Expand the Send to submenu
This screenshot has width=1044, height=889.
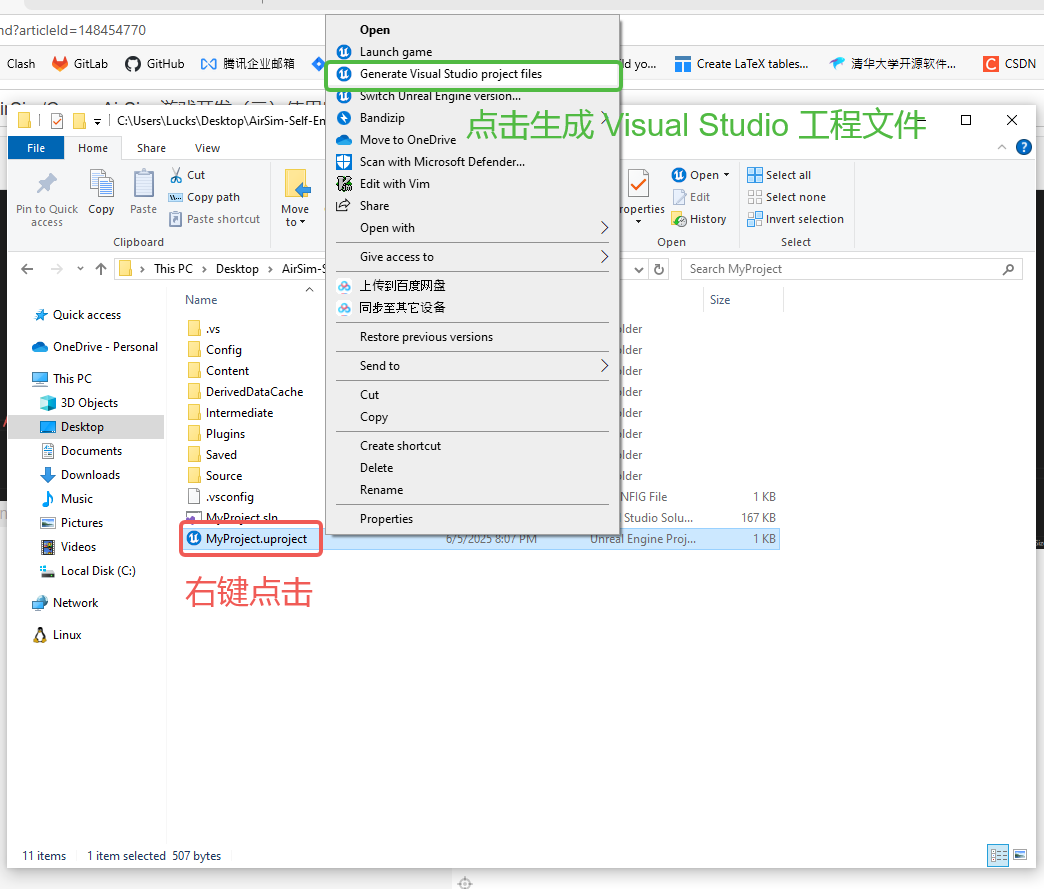[472, 366]
